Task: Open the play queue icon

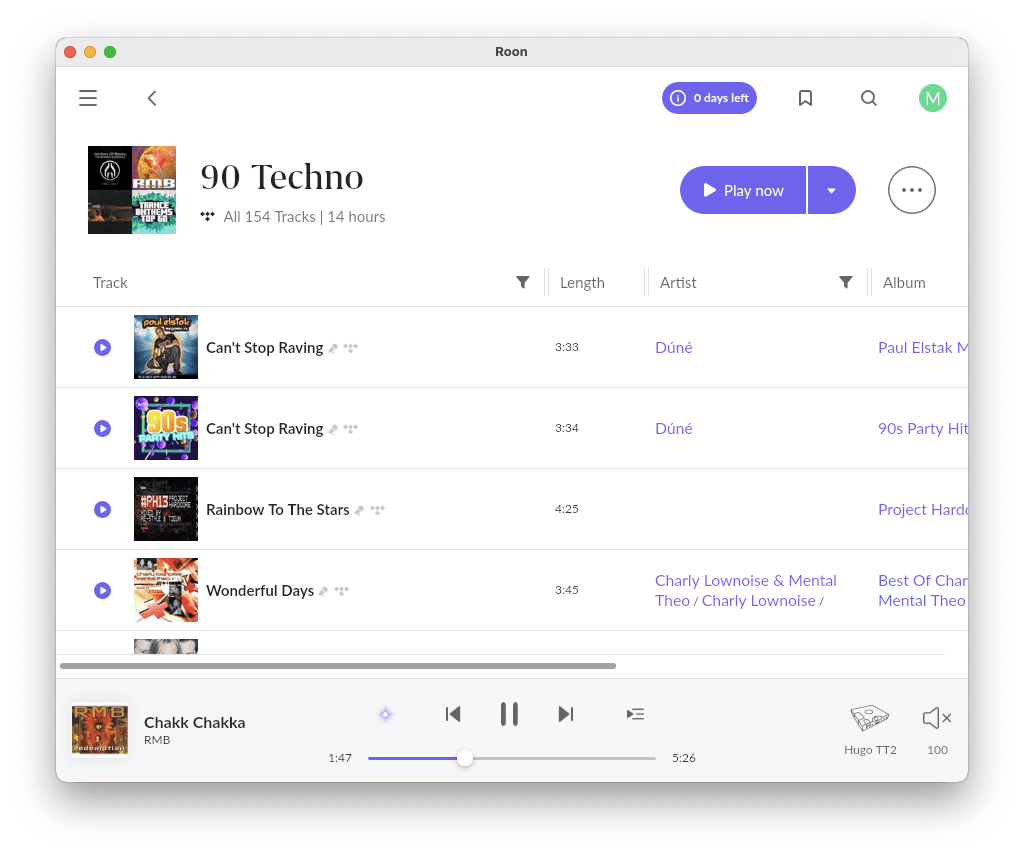Action: click(x=635, y=714)
